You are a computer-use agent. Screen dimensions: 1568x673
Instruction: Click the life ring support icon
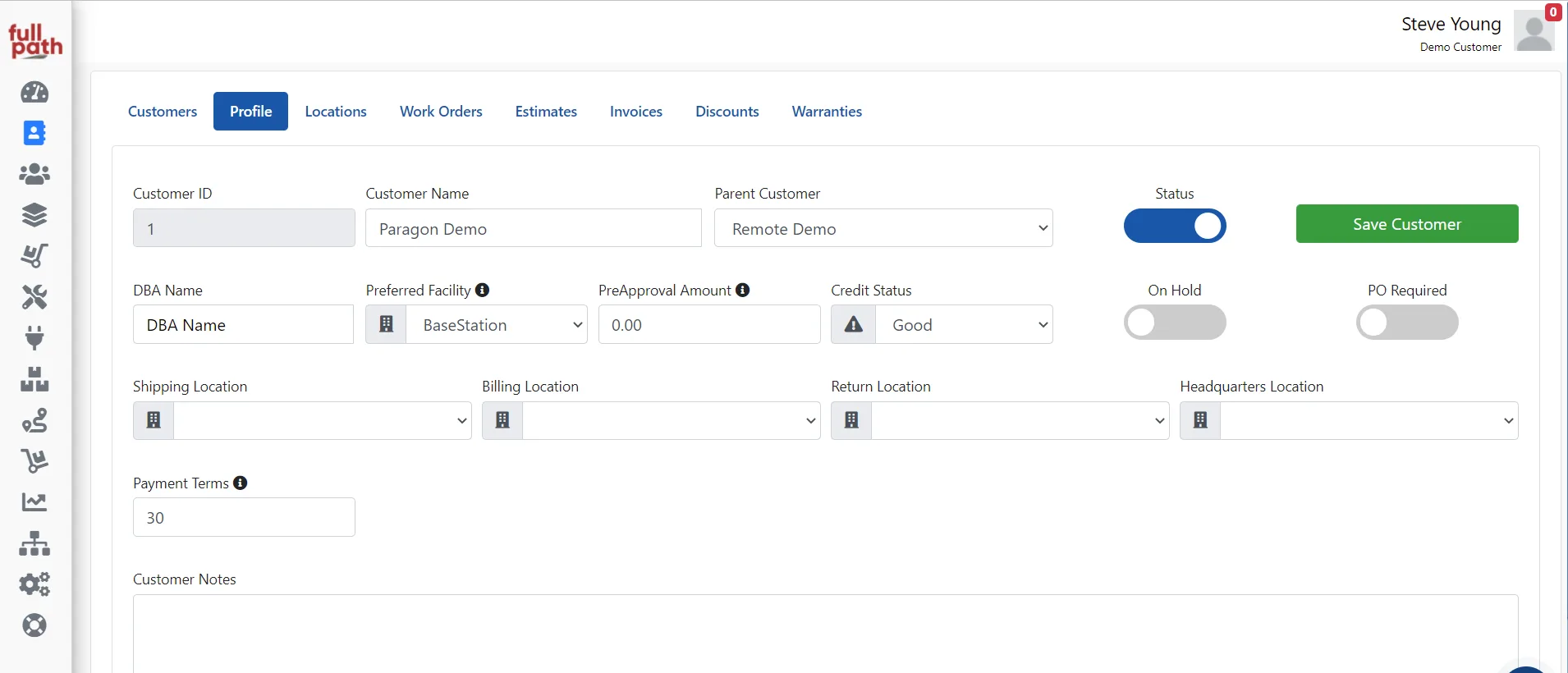coord(34,625)
